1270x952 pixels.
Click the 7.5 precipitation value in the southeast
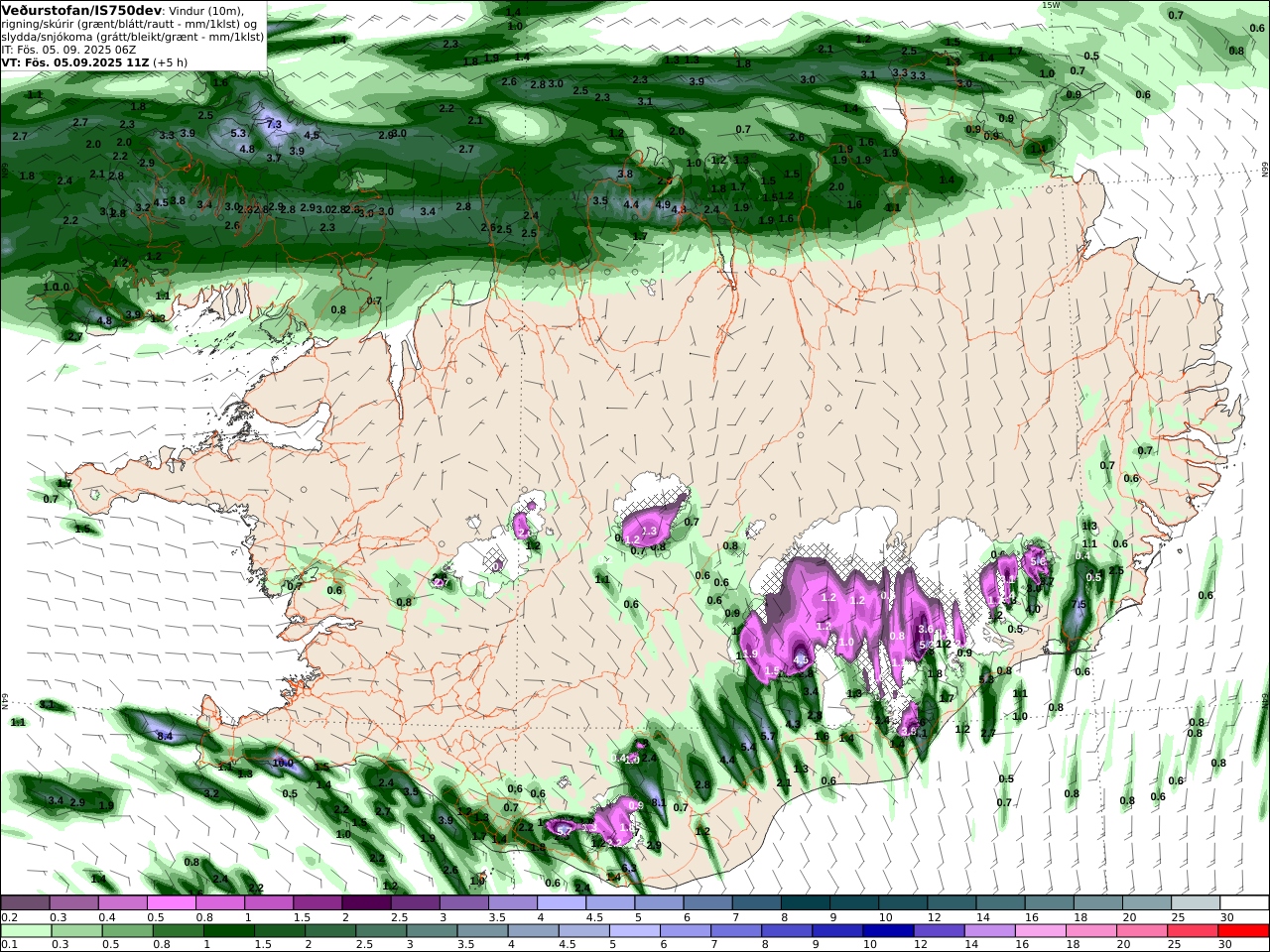[1079, 605]
